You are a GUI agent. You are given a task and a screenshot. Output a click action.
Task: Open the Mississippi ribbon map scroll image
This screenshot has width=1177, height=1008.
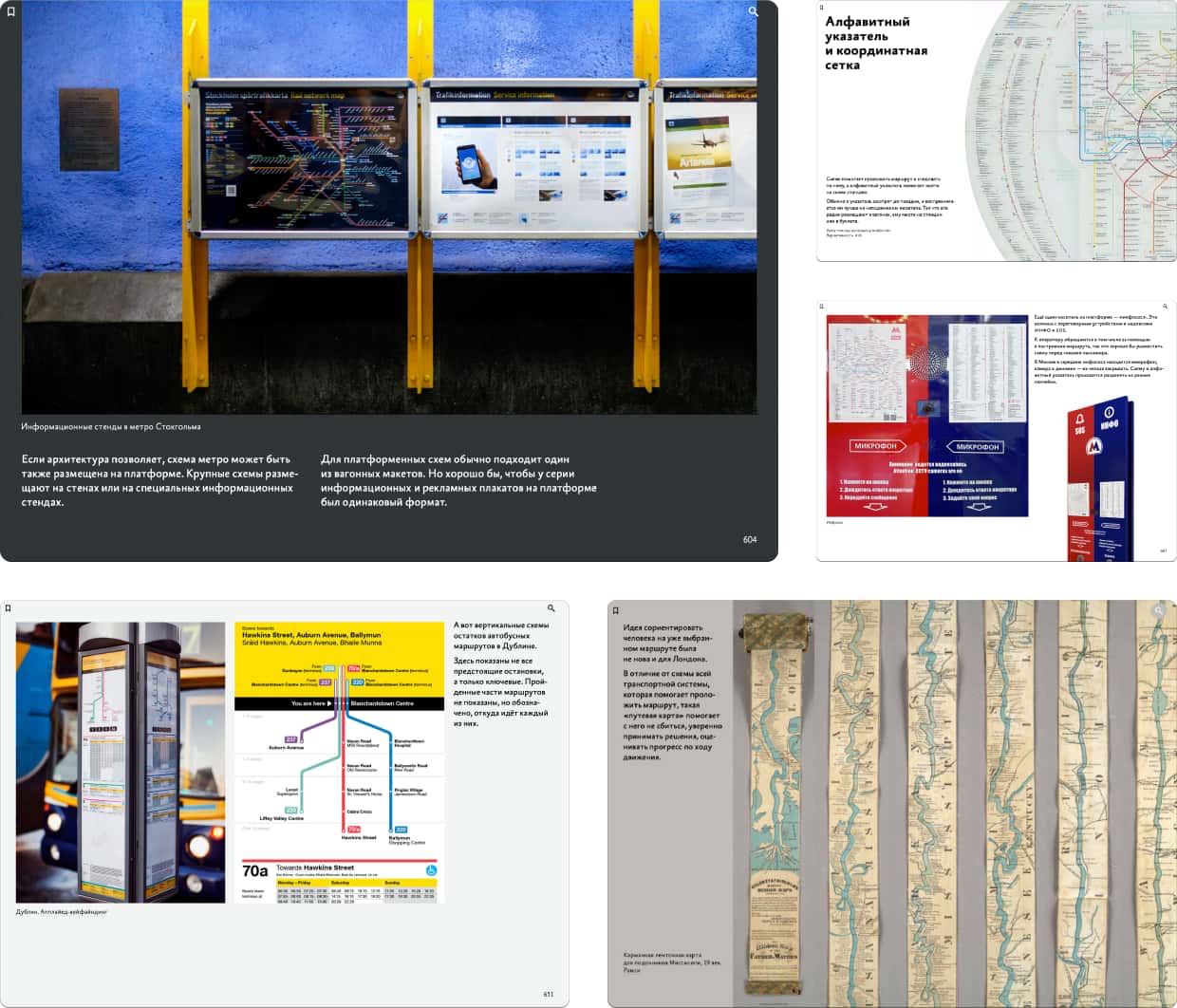pos(954,803)
